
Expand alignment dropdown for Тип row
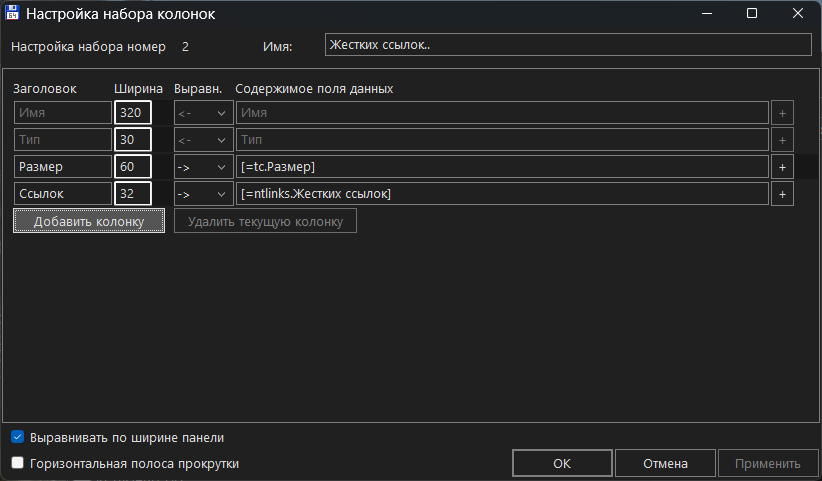coord(203,139)
